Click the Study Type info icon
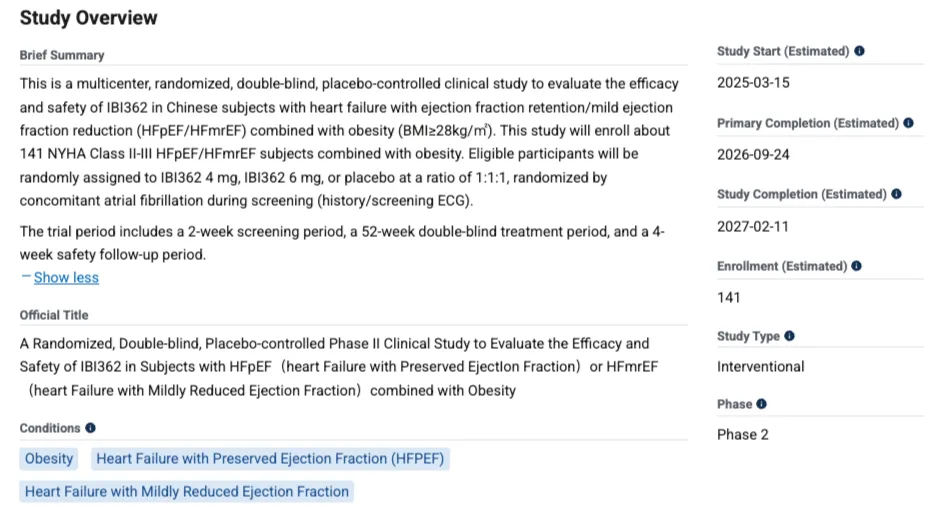The width and height of the screenshot is (934, 515). (790, 336)
